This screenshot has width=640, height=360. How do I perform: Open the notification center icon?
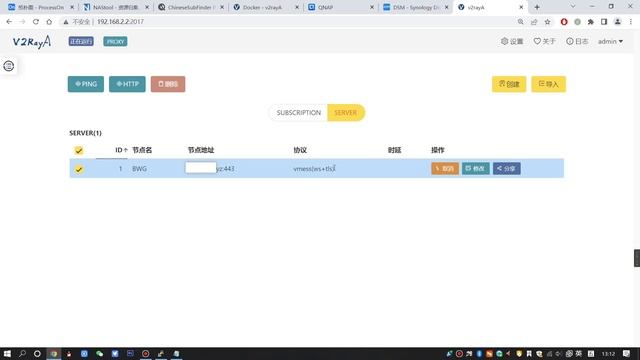click(627, 353)
